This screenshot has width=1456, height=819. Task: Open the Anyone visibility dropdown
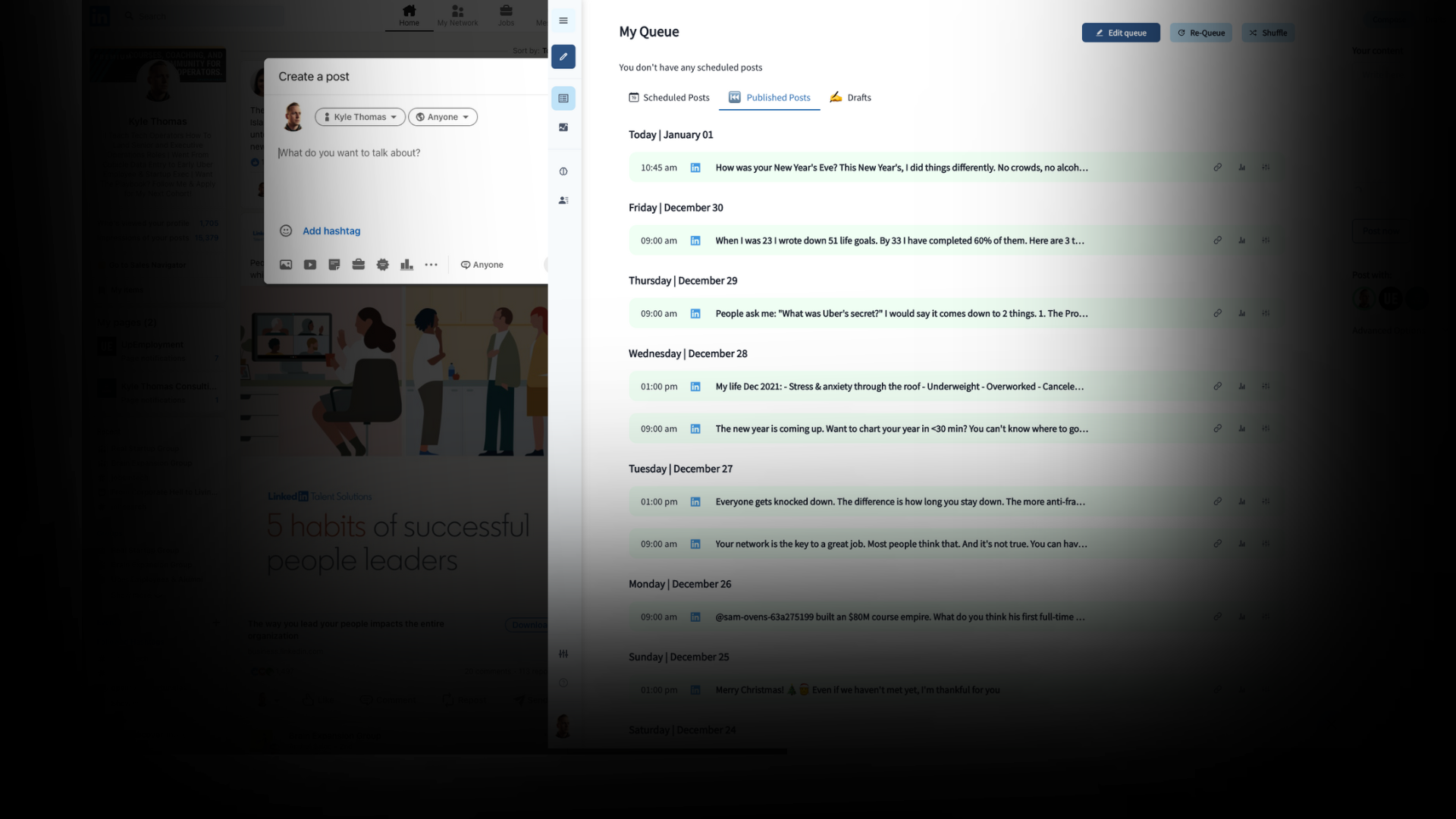(x=443, y=117)
